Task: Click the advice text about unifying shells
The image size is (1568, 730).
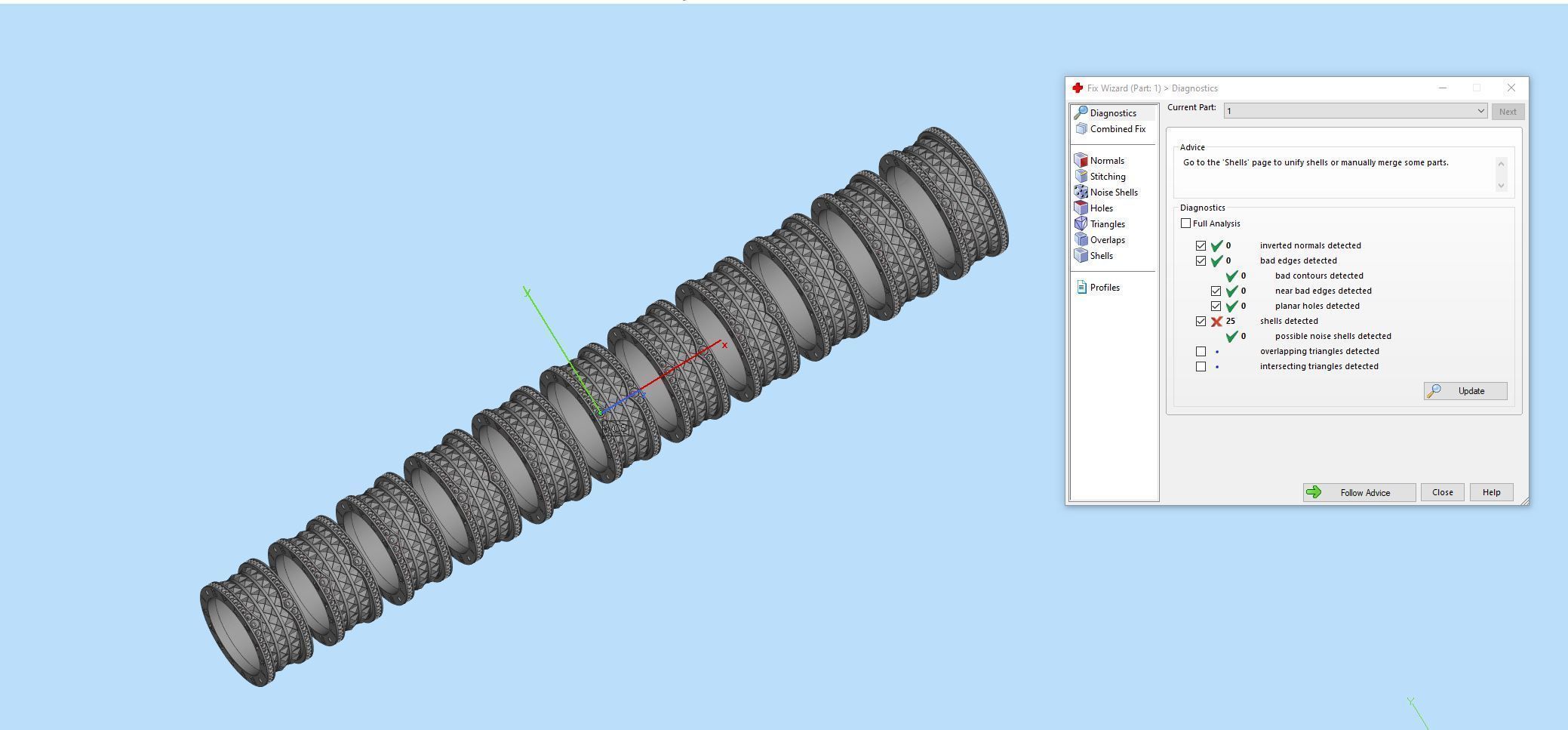Action: coord(1315,162)
